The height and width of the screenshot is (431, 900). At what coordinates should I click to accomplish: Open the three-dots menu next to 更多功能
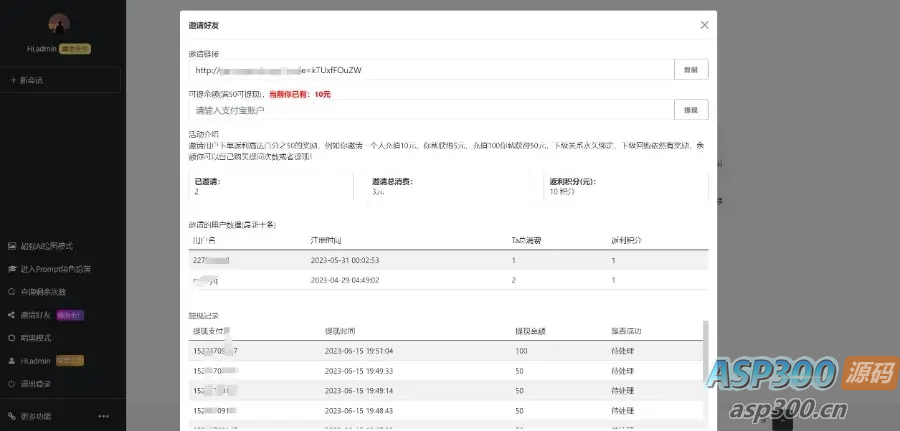click(103, 416)
